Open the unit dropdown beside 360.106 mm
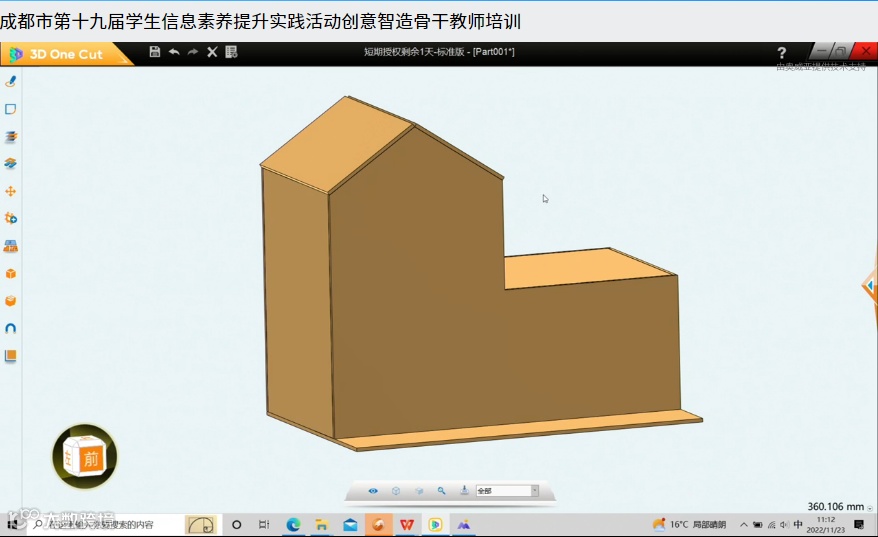The width and height of the screenshot is (878, 537). [870, 508]
